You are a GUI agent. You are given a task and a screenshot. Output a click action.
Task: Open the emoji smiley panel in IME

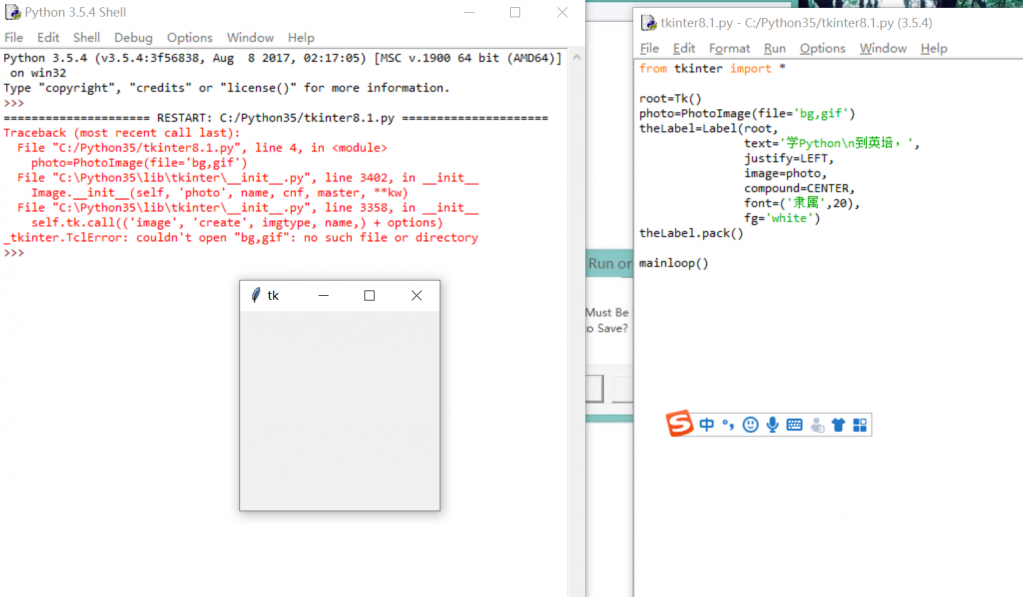(x=750, y=425)
